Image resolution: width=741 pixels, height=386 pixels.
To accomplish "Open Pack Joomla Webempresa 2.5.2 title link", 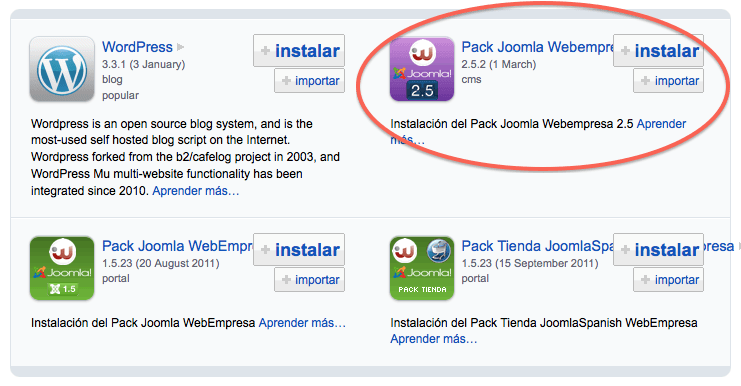I will coord(537,47).
